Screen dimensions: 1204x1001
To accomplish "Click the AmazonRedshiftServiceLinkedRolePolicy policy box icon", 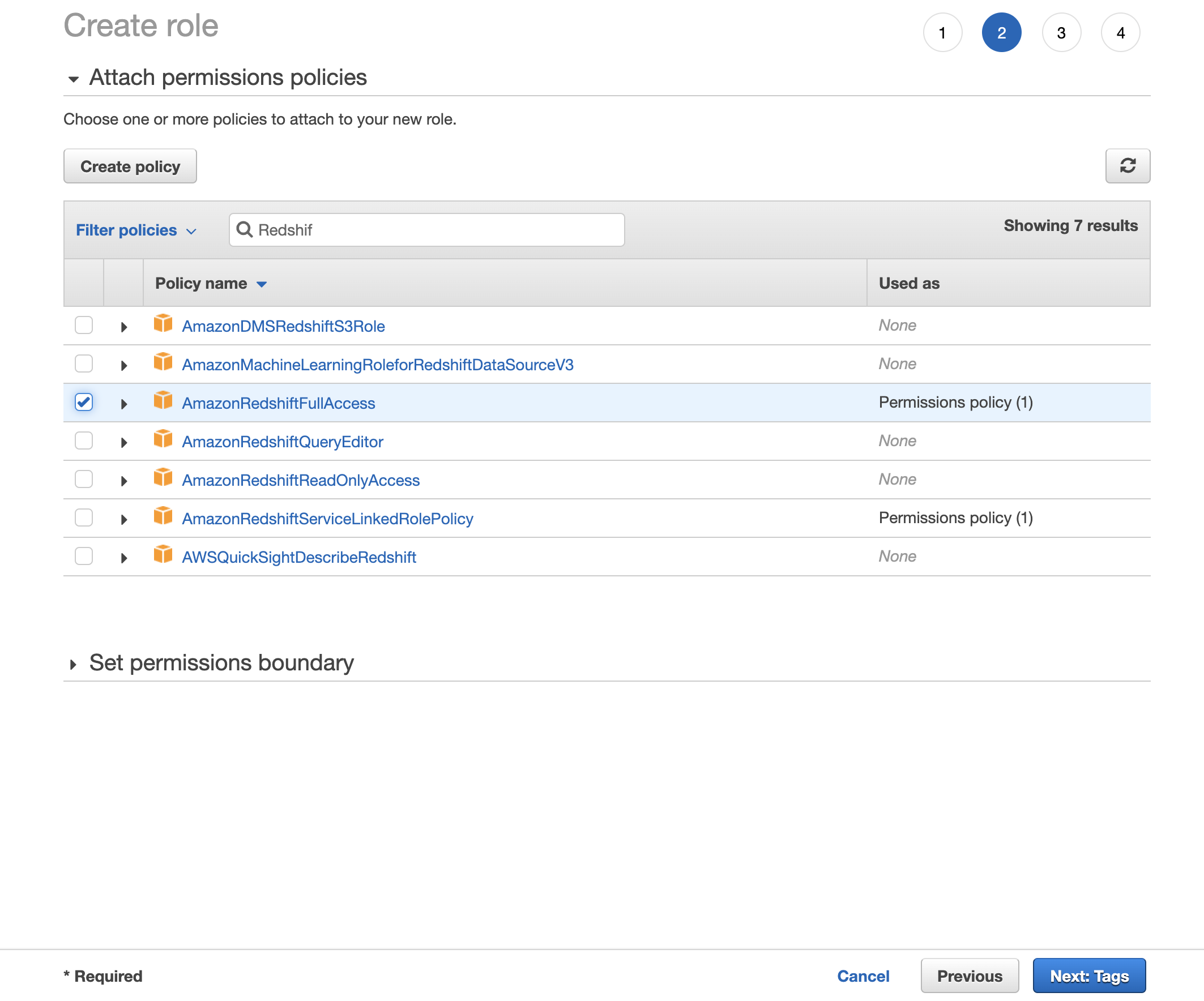I will coord(163,516).
